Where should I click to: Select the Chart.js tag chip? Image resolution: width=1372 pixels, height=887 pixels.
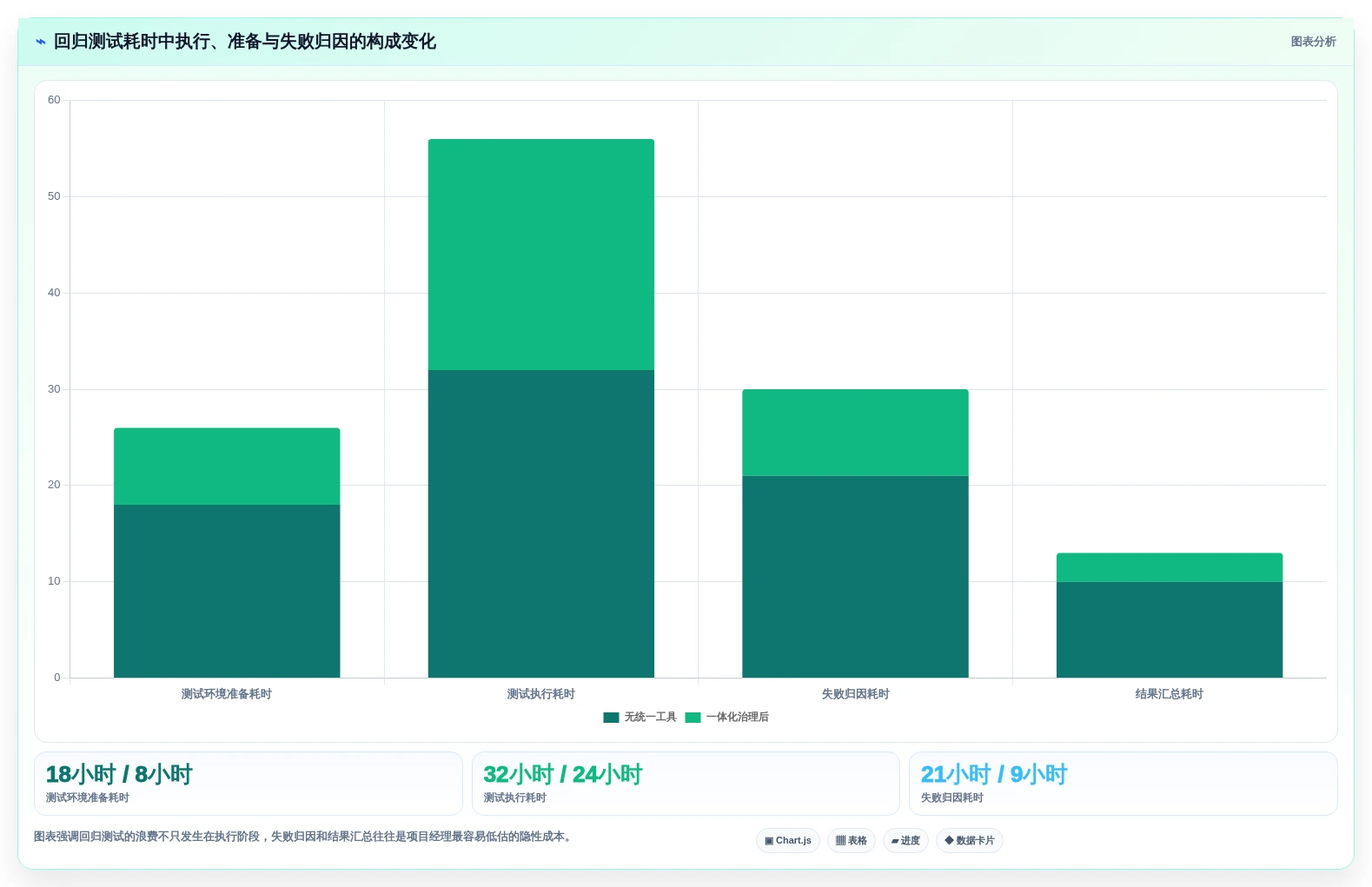point(788,841)
